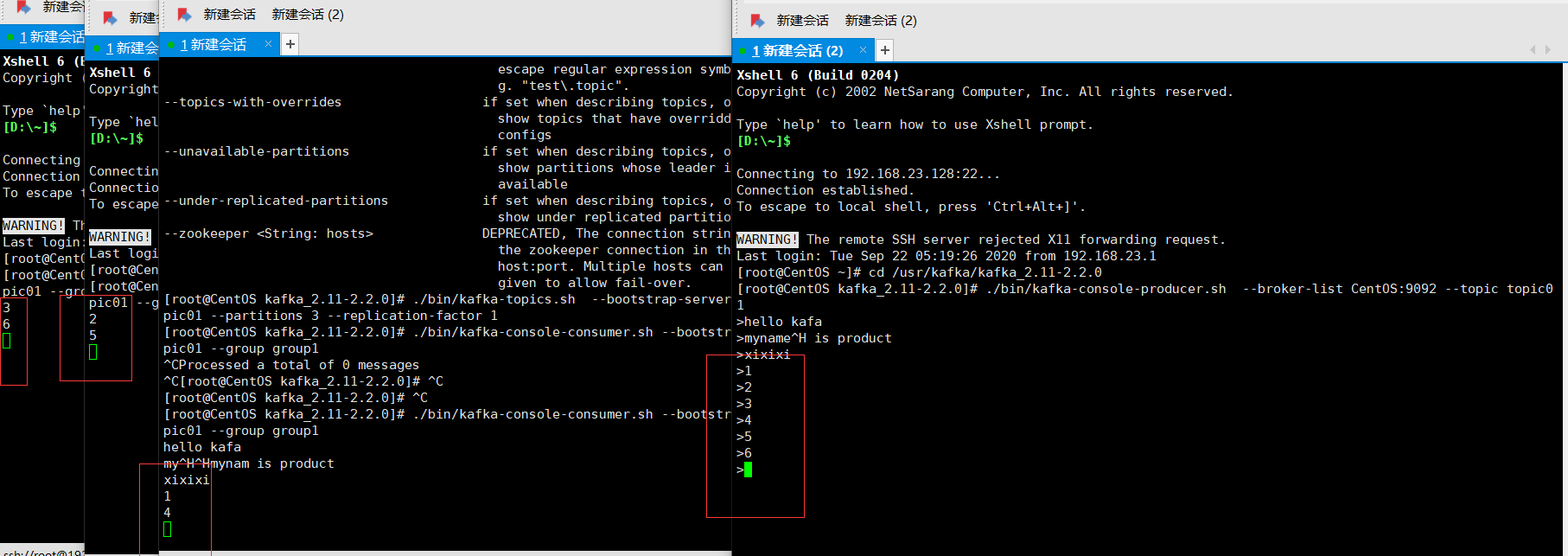1568x556 pixels.
Task: Click the '--unavailable-partitions' option text
Action: click(256, 151)
